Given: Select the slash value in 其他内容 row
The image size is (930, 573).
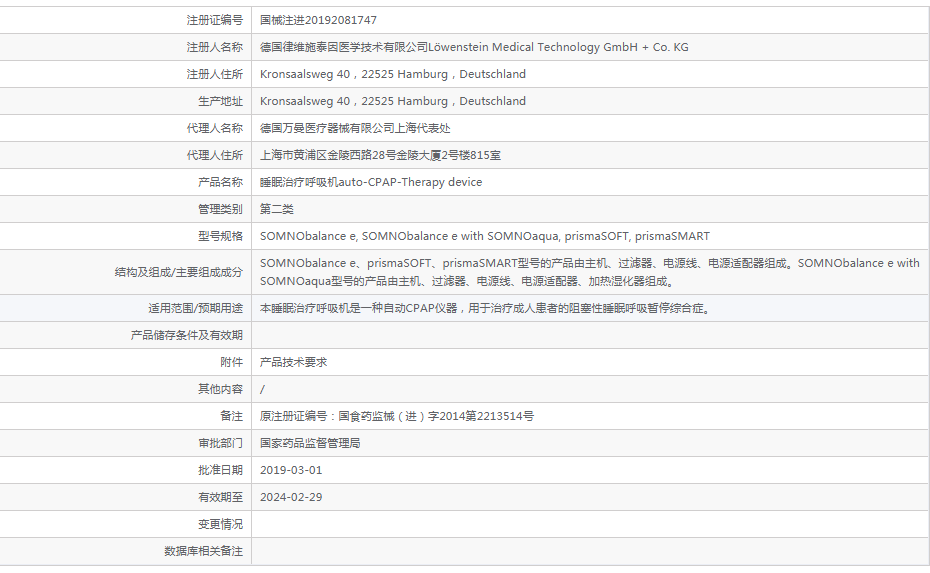Looking at the screenshot, I should pos(262,390).
